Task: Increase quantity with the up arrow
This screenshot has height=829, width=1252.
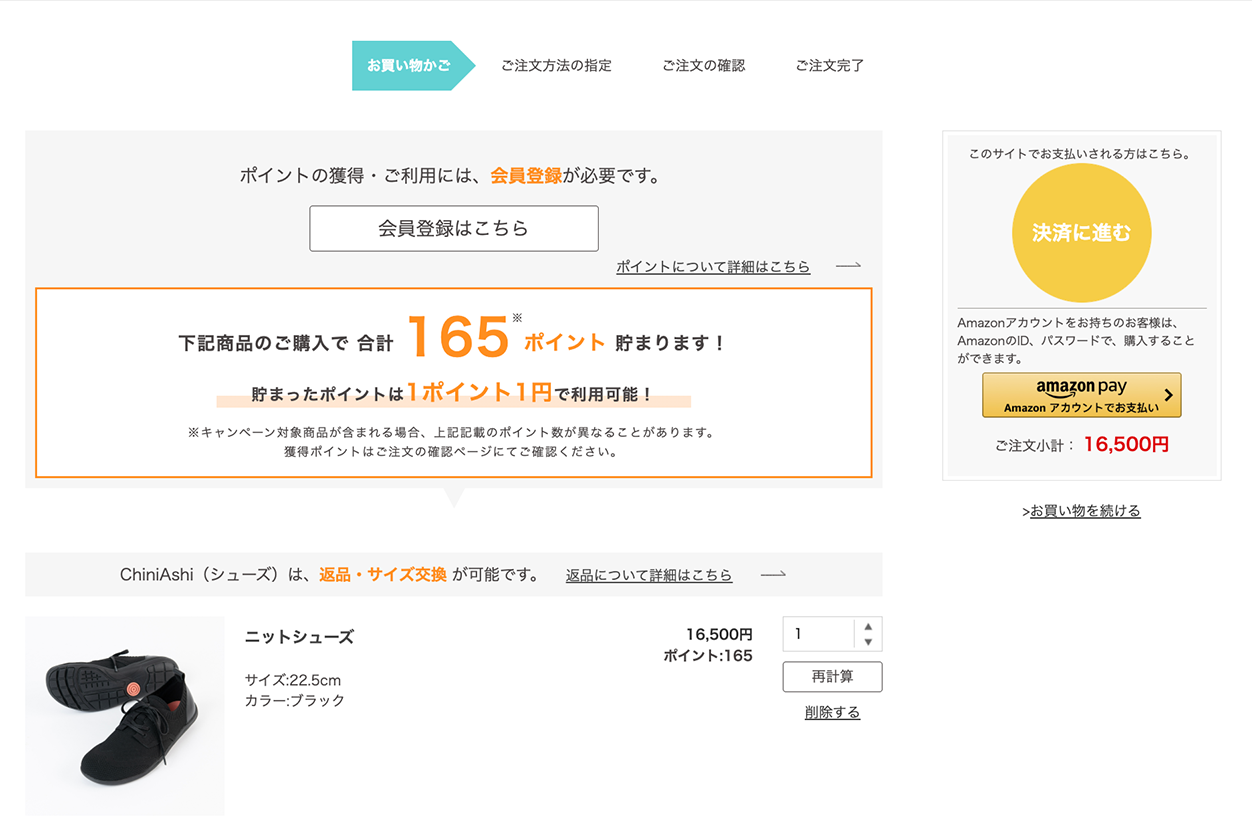Action: [868, 626]
